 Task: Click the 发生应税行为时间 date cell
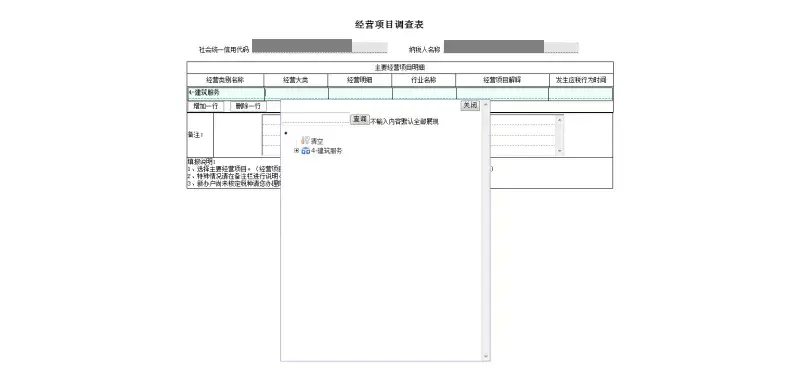(581, 93)
